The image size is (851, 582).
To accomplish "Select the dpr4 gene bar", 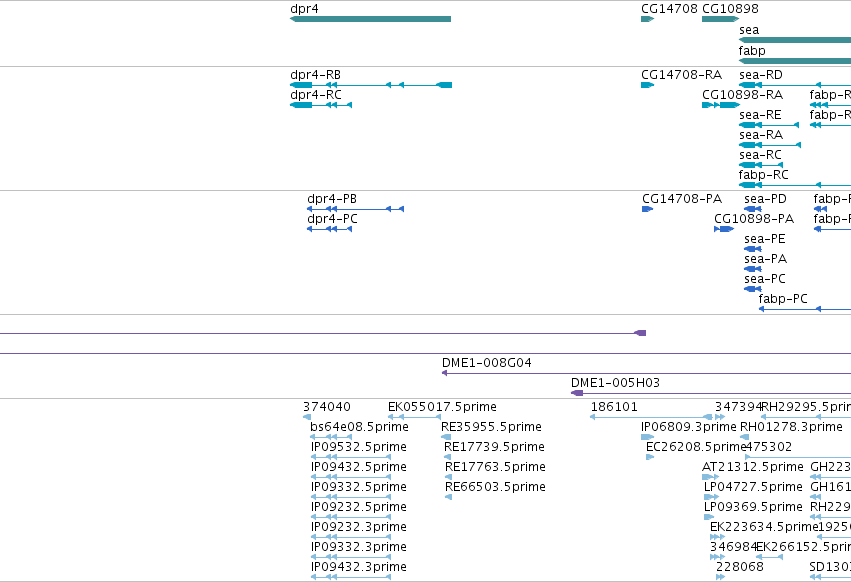I will pos(371,19).
